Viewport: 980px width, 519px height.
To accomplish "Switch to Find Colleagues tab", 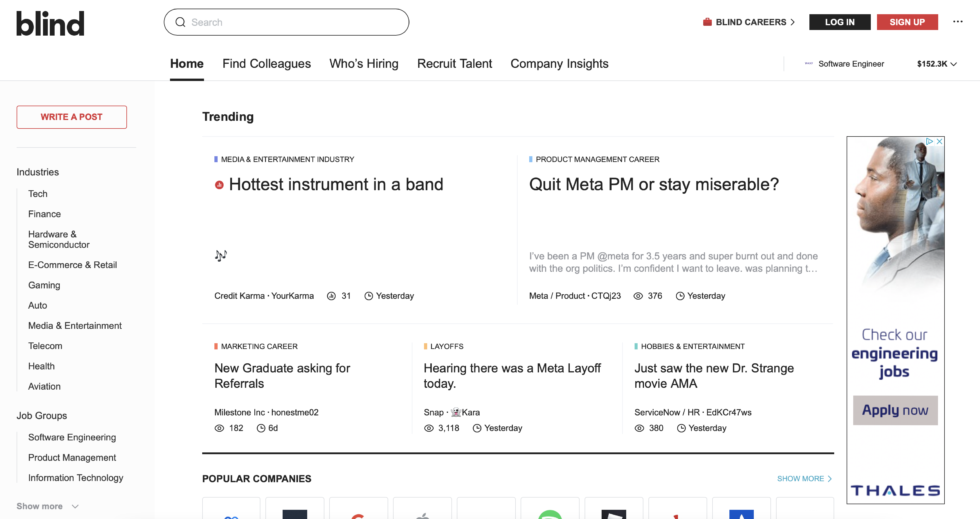I will tap(266, 64).
